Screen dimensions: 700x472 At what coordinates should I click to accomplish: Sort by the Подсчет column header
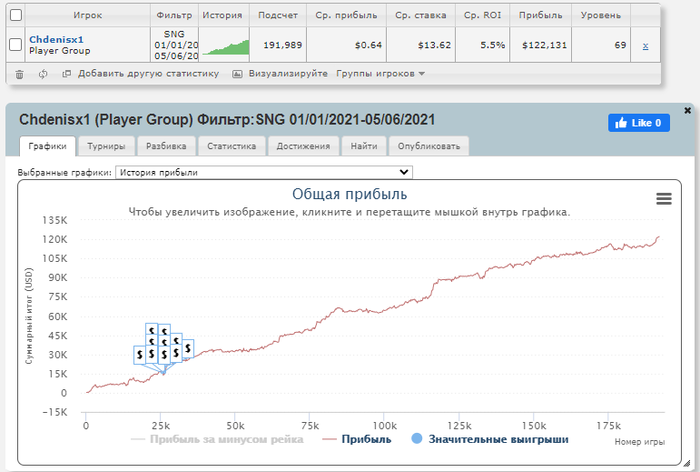[x=278, y=15]
